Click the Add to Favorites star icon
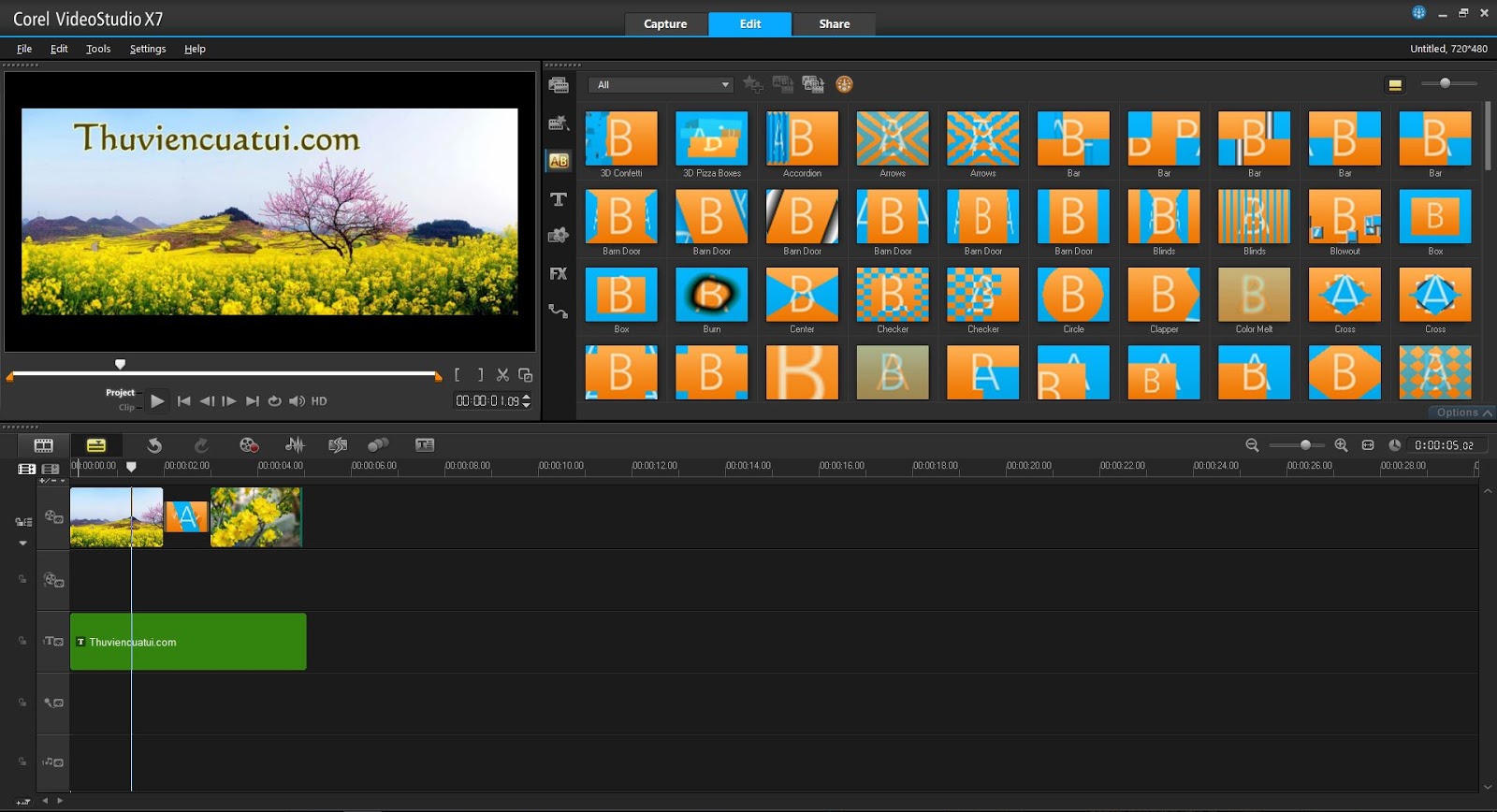The width and height of the screenshot is (1497, 812). pos(753,84)
